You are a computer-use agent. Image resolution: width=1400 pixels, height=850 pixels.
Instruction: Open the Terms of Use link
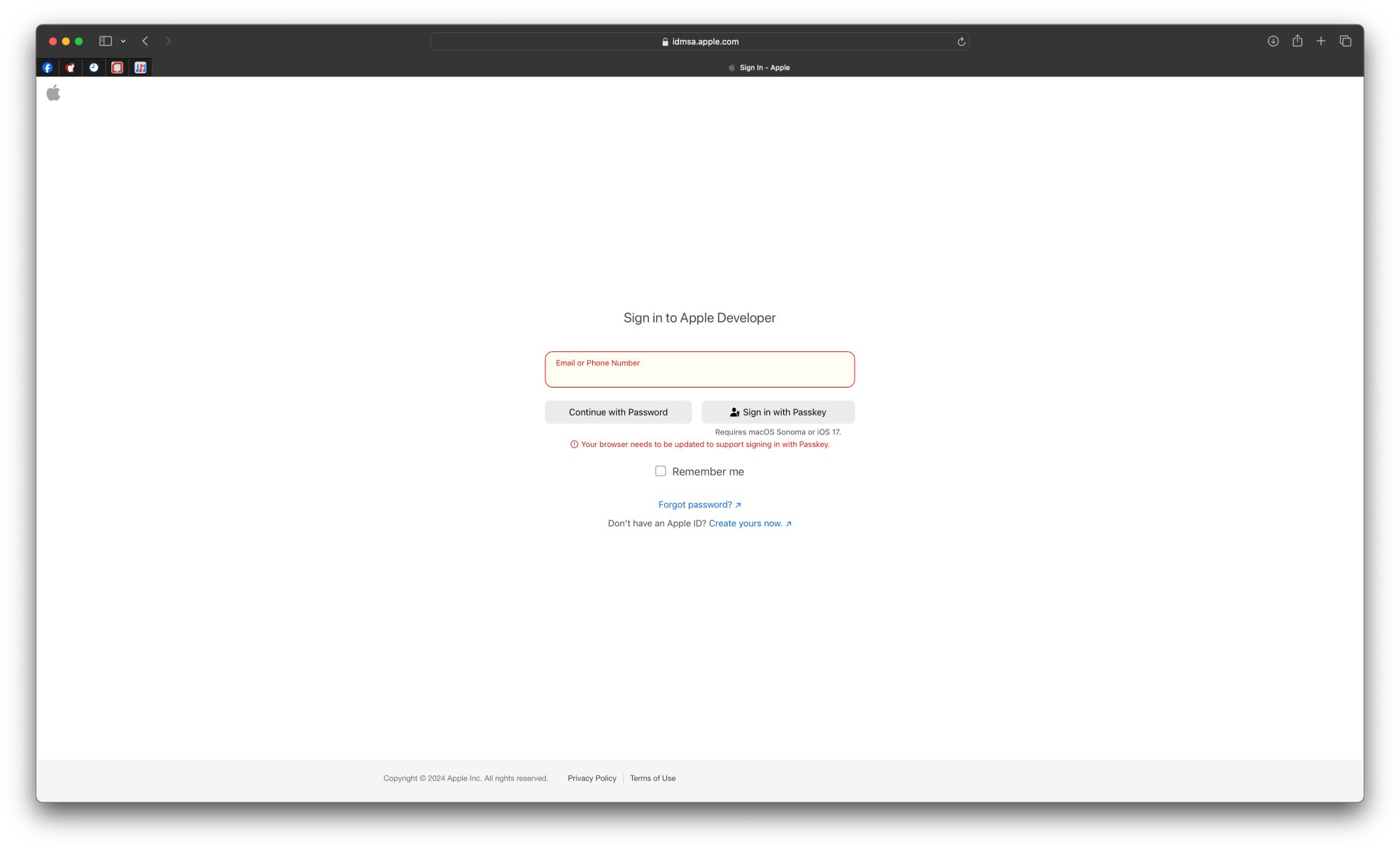tap(652, 778)
